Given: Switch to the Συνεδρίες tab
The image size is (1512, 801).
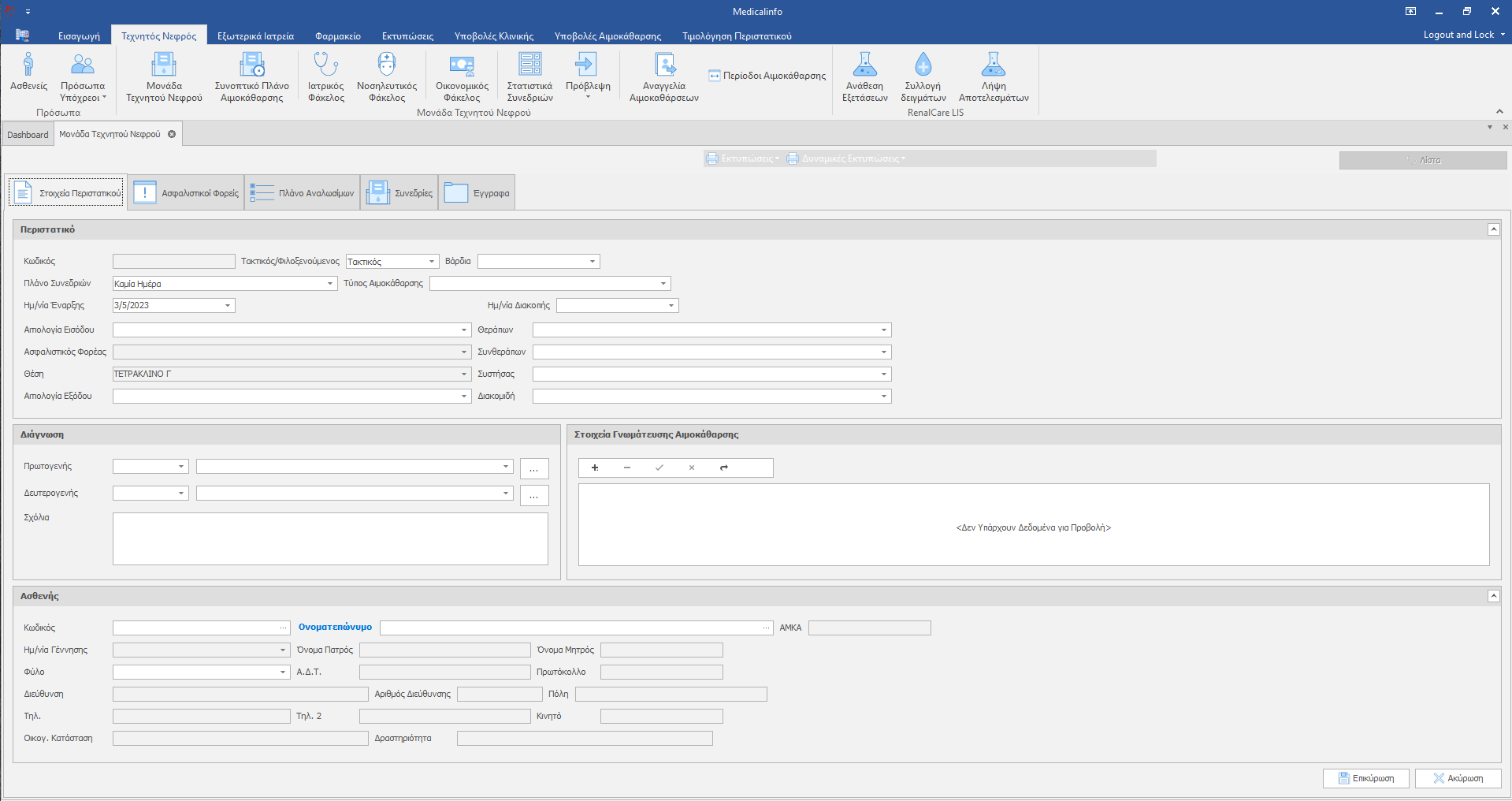Looking at the screenshot, I should point(399,193).
